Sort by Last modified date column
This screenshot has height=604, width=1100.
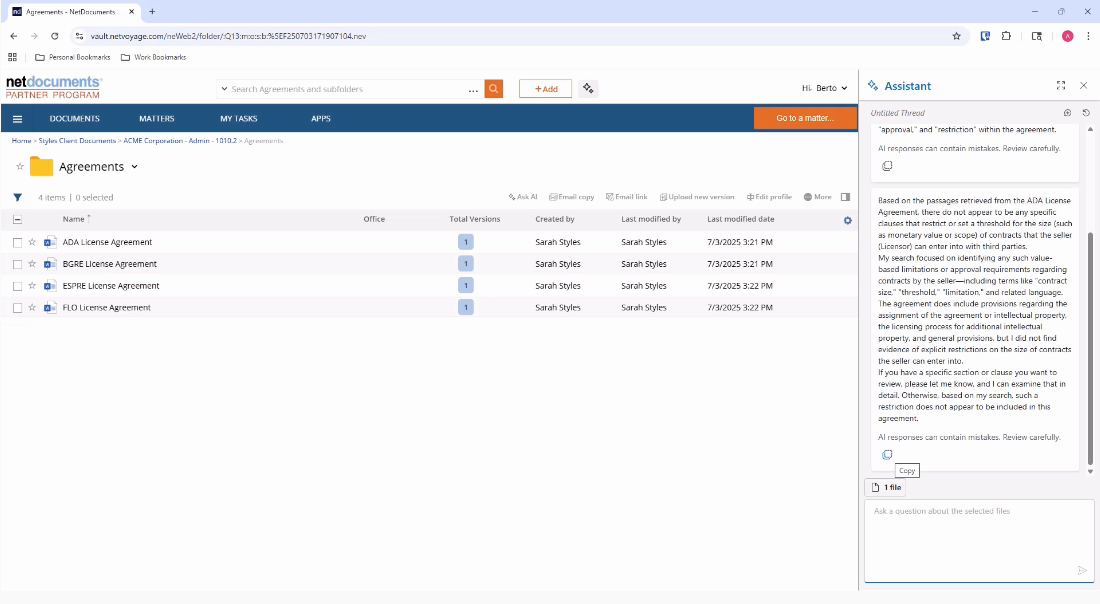click(x=741, y=219)
